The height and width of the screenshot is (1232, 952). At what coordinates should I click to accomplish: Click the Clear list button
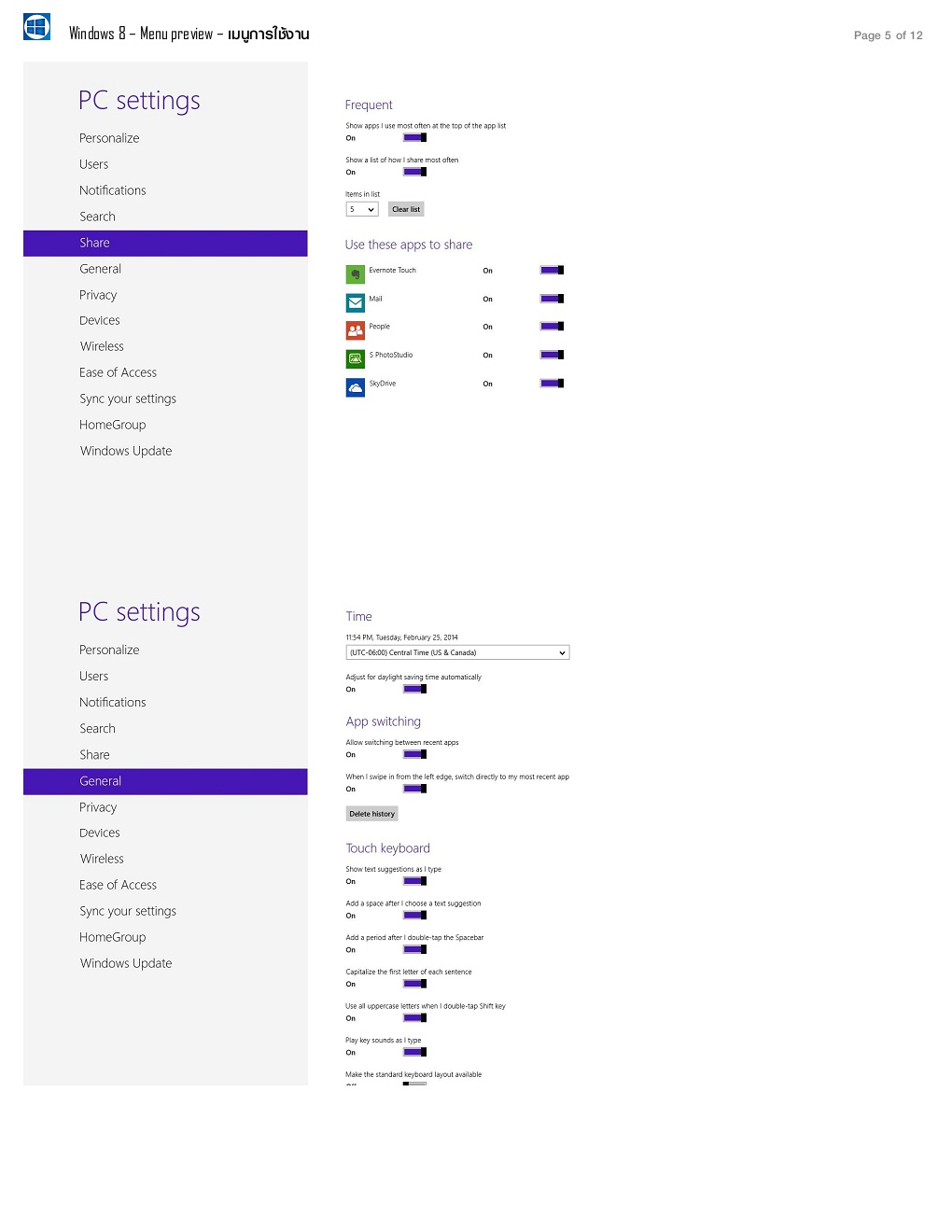click(406, 209)
